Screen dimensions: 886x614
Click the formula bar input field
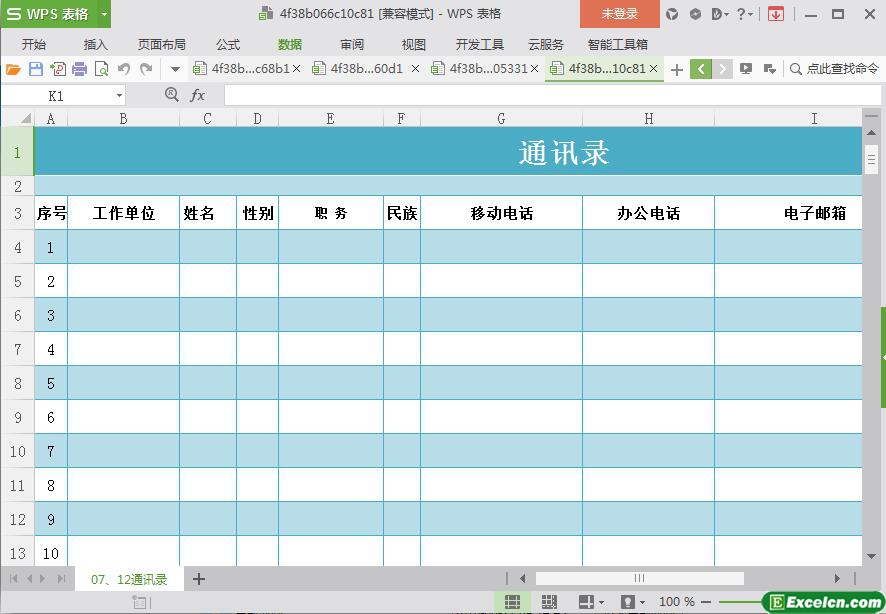pos(540,95)
